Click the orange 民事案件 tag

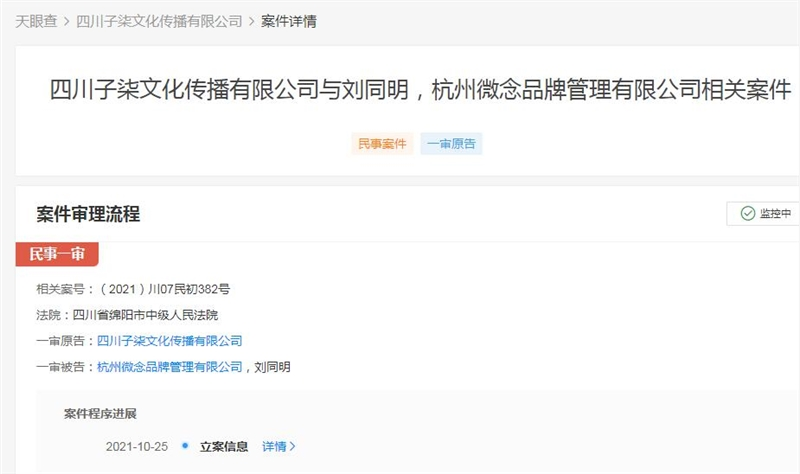pyautogui.click(x=382, y=144)
